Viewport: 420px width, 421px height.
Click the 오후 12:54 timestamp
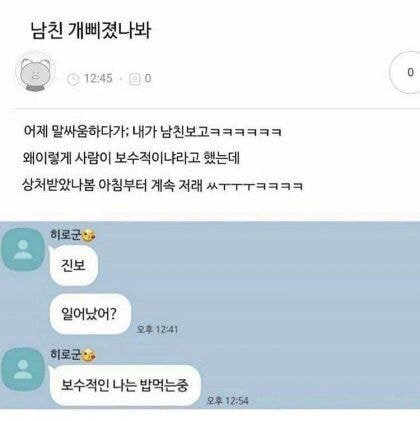pyautogui.click(x=227, y=400)
